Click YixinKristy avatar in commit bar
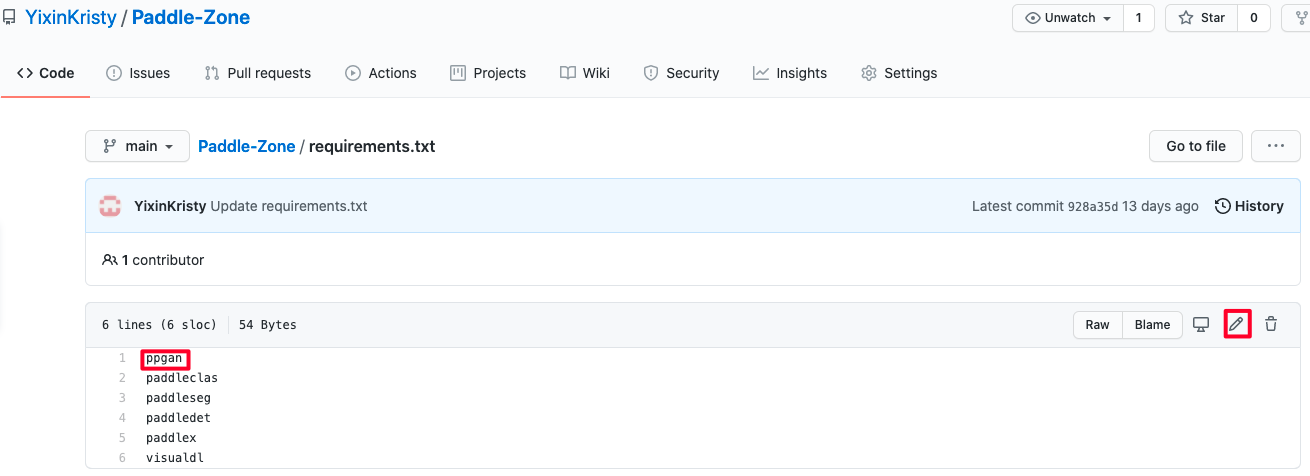Screen dimensions: 1310x476 [110, 206]
